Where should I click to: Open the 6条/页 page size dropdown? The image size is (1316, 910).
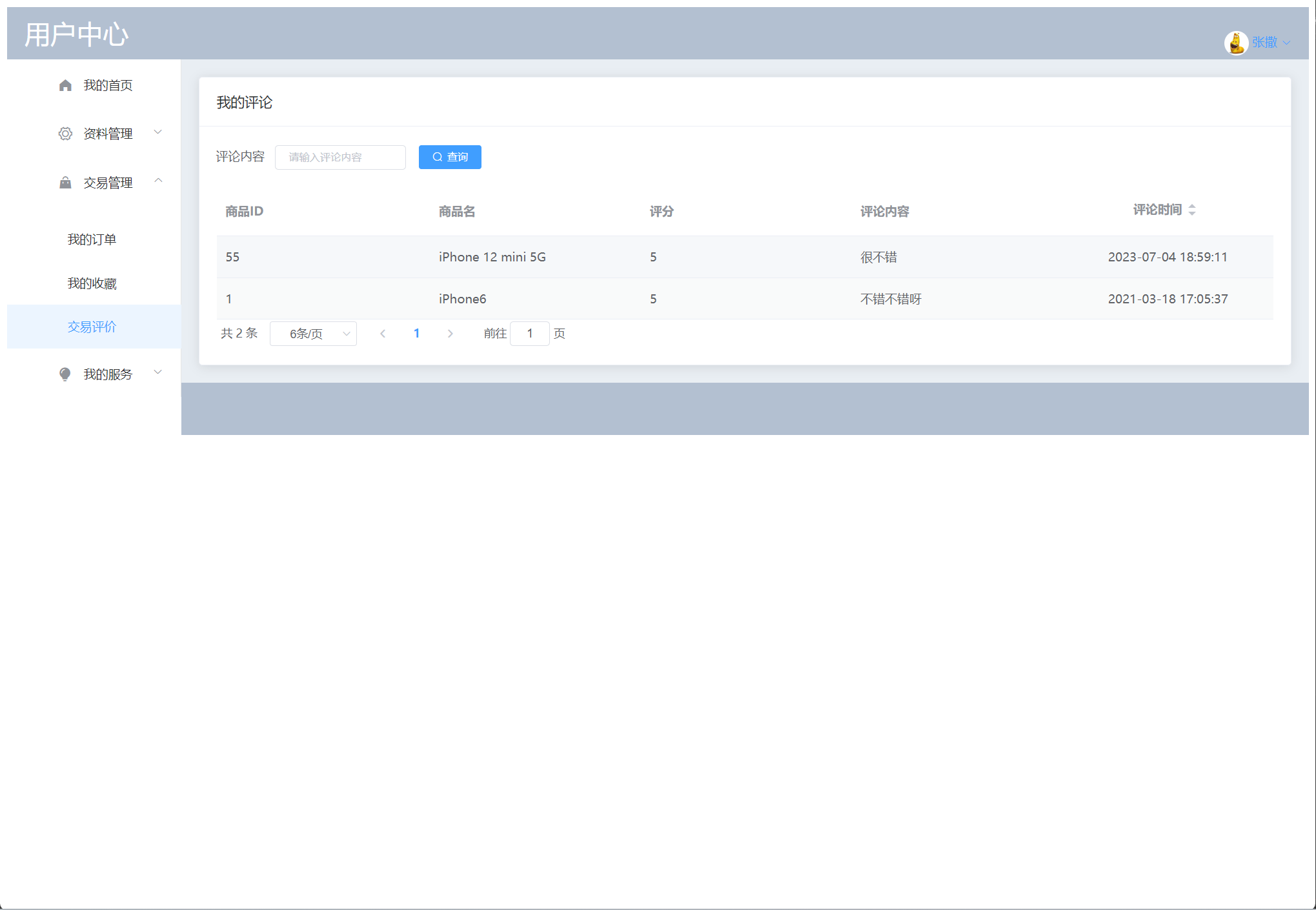pyautogui.click(x=313, y=334)
